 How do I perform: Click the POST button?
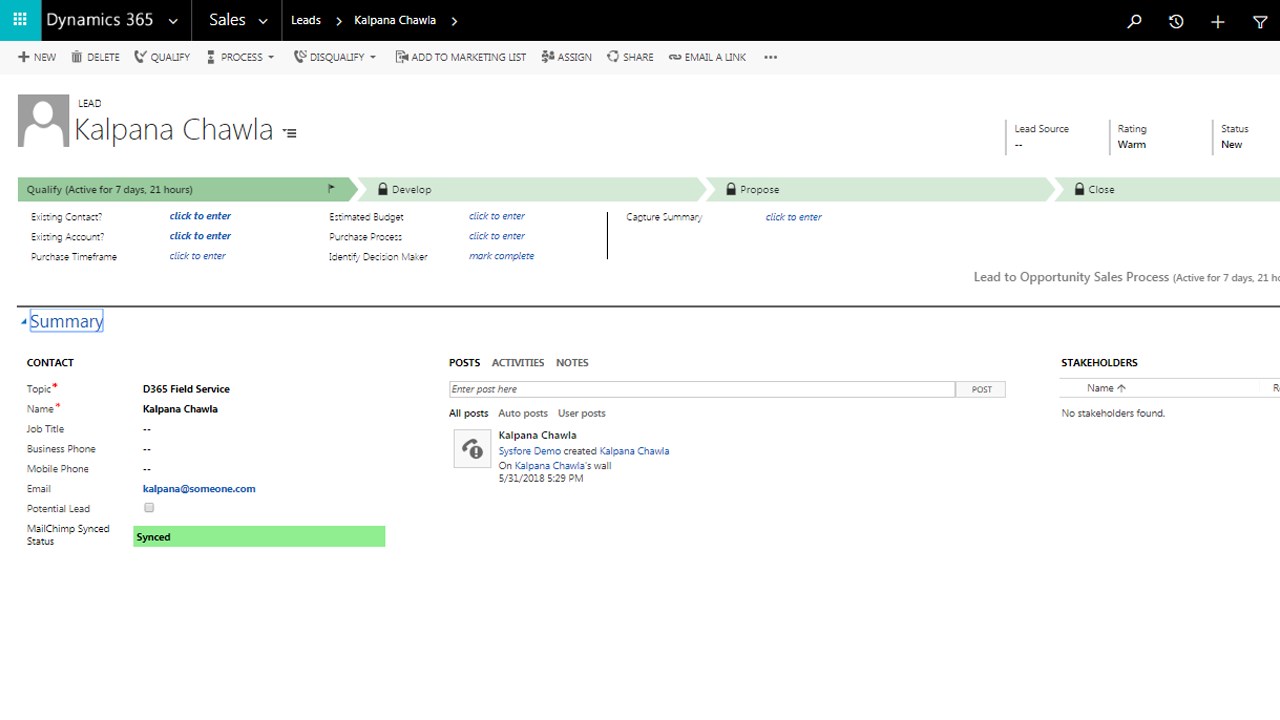coord(981,389)
